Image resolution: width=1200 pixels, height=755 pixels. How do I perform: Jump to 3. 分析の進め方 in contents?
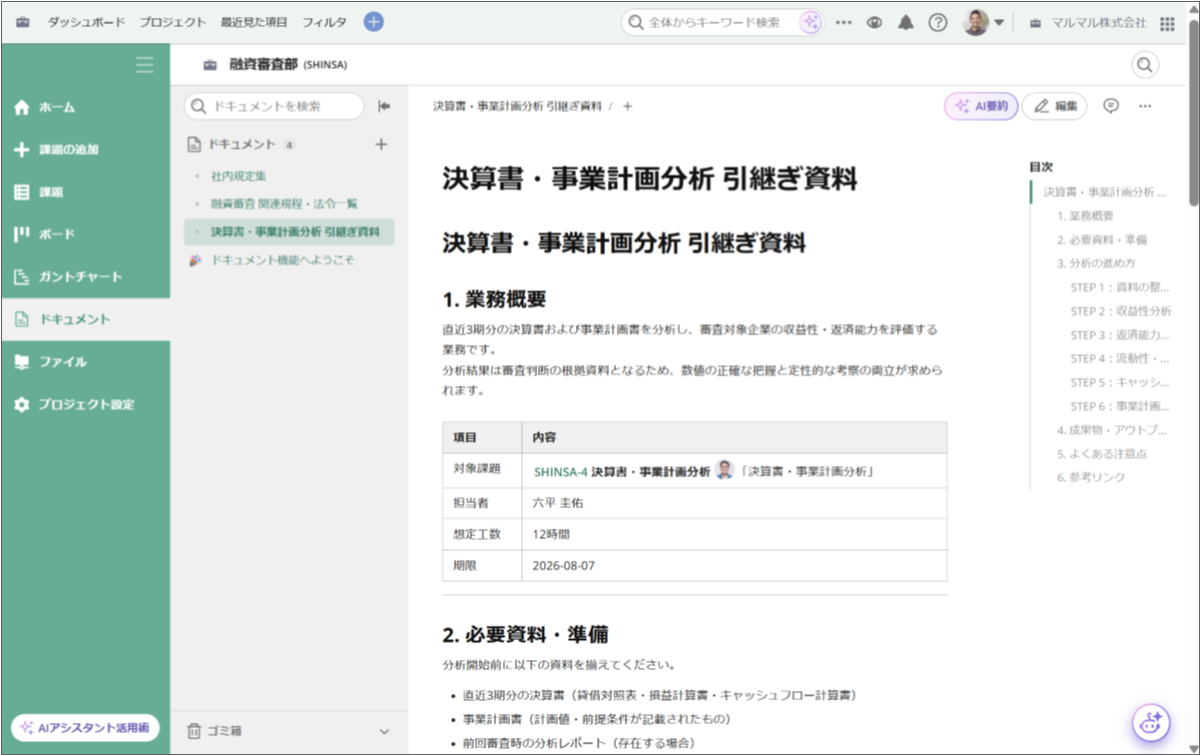point(1096,264)
